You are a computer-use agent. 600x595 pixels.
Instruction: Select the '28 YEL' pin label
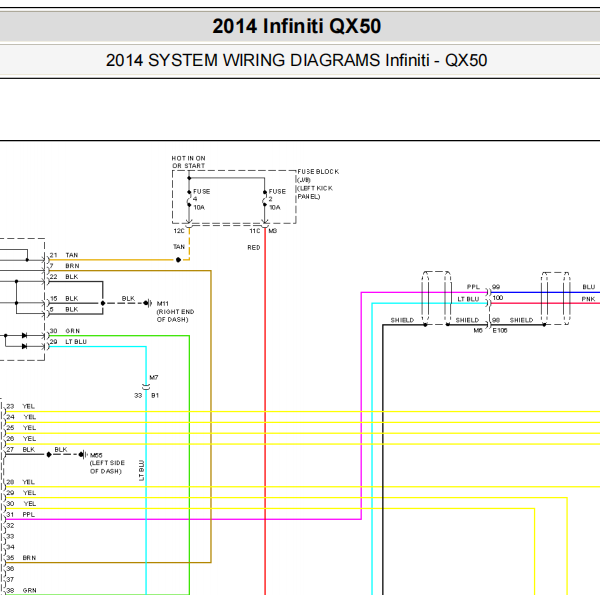(21, 482)
